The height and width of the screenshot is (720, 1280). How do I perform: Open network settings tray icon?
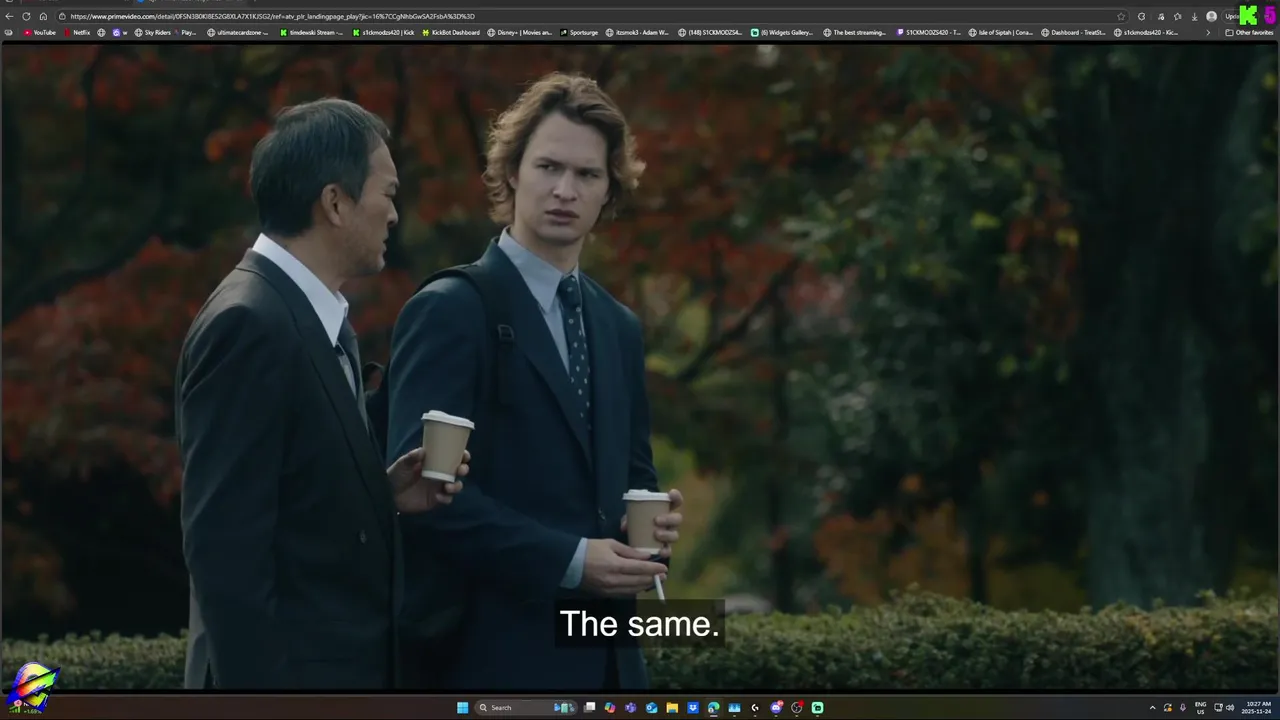coord(1218,708)
